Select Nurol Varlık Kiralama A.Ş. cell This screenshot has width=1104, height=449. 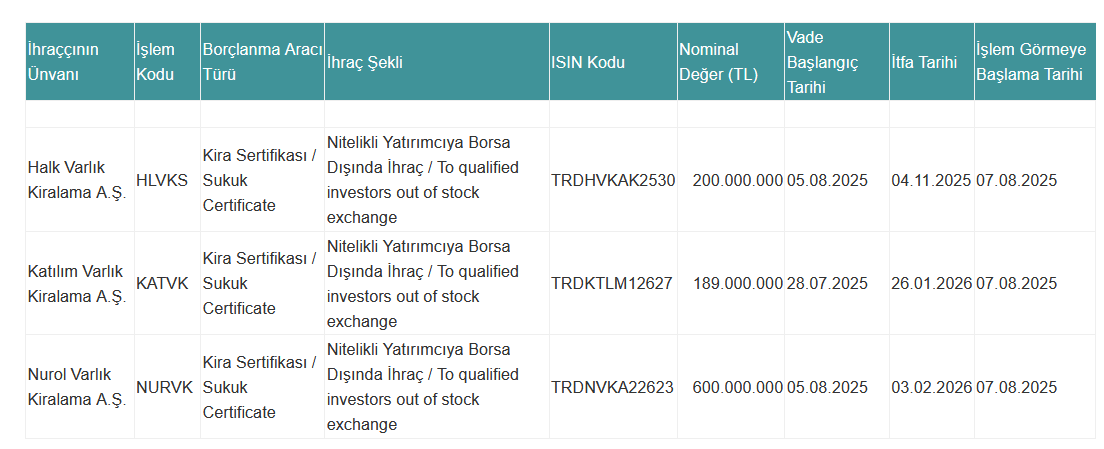(80, 387)
